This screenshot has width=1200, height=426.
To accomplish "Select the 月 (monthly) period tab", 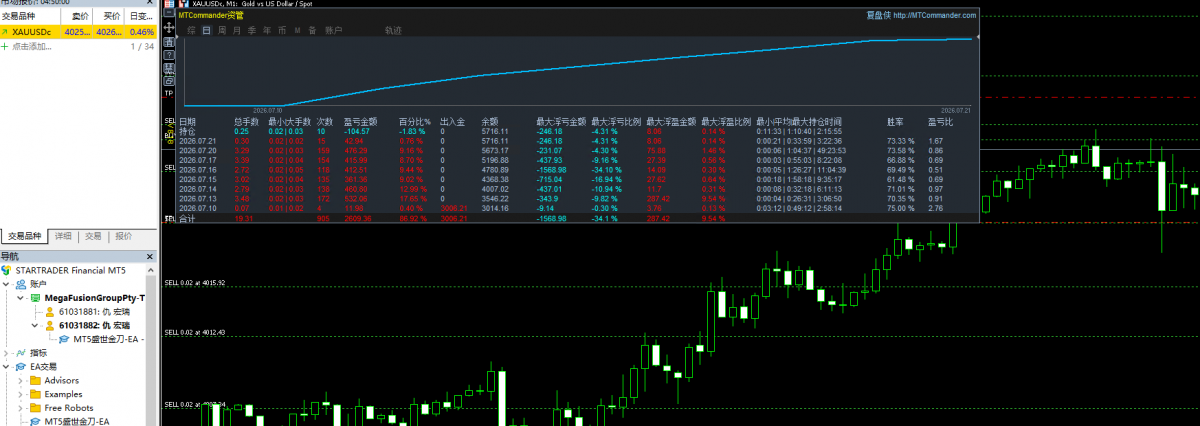I will coord(237,31).
